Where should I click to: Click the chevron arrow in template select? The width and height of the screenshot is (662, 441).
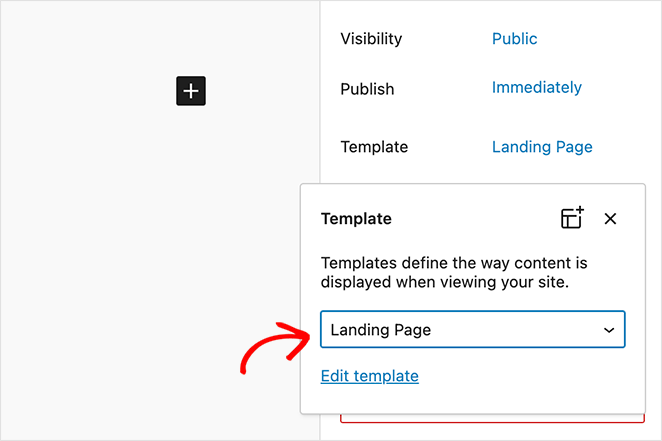pos(609,329)
